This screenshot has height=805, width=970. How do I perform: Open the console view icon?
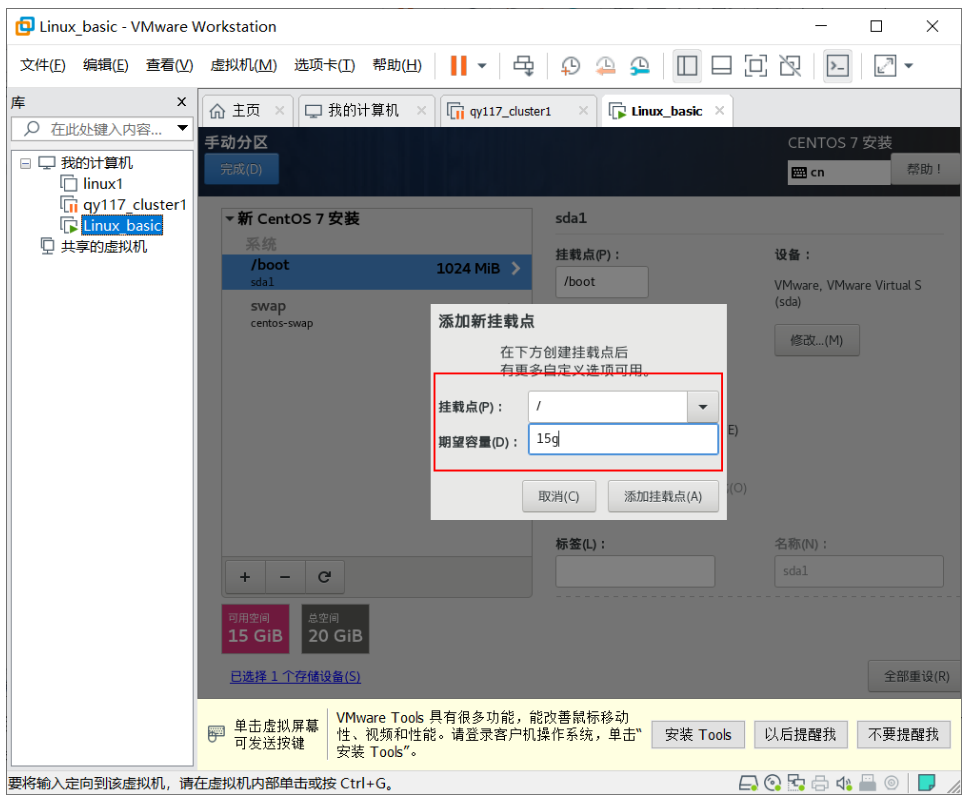tap(838, 66)
